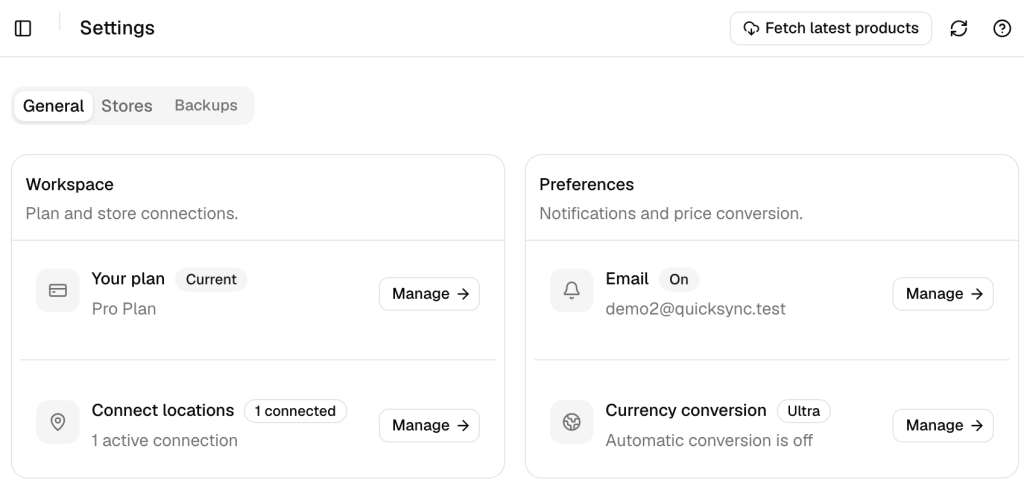This screenshot has height=495, width=1024.
Task: Click Plan and store connections description
Action: click(x=132, y=214)
